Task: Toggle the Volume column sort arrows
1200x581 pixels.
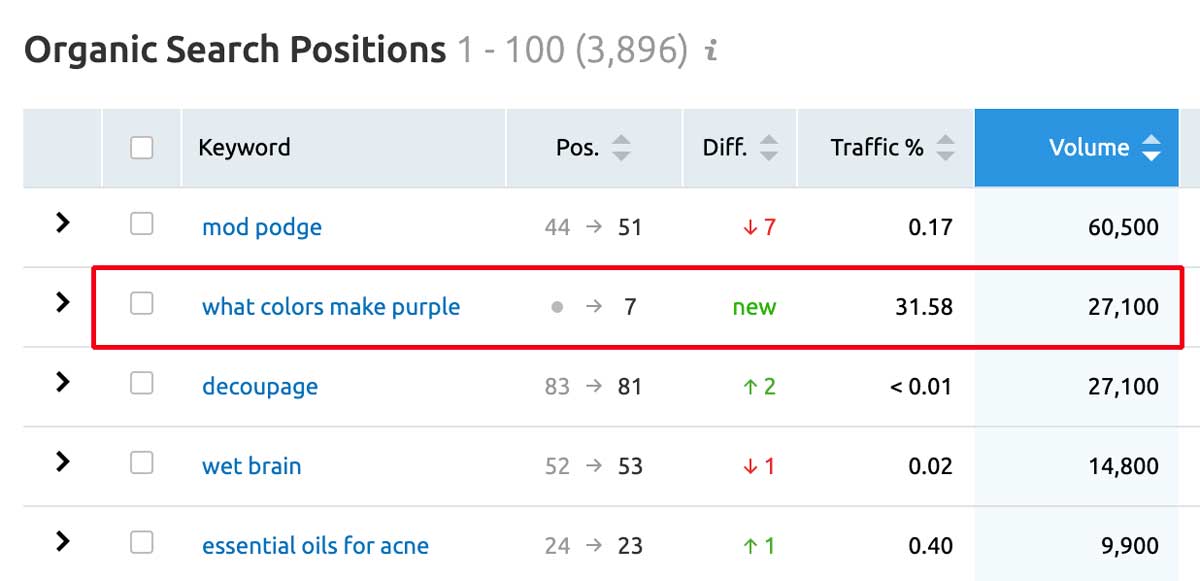Action: click(x=1152, y=148)
